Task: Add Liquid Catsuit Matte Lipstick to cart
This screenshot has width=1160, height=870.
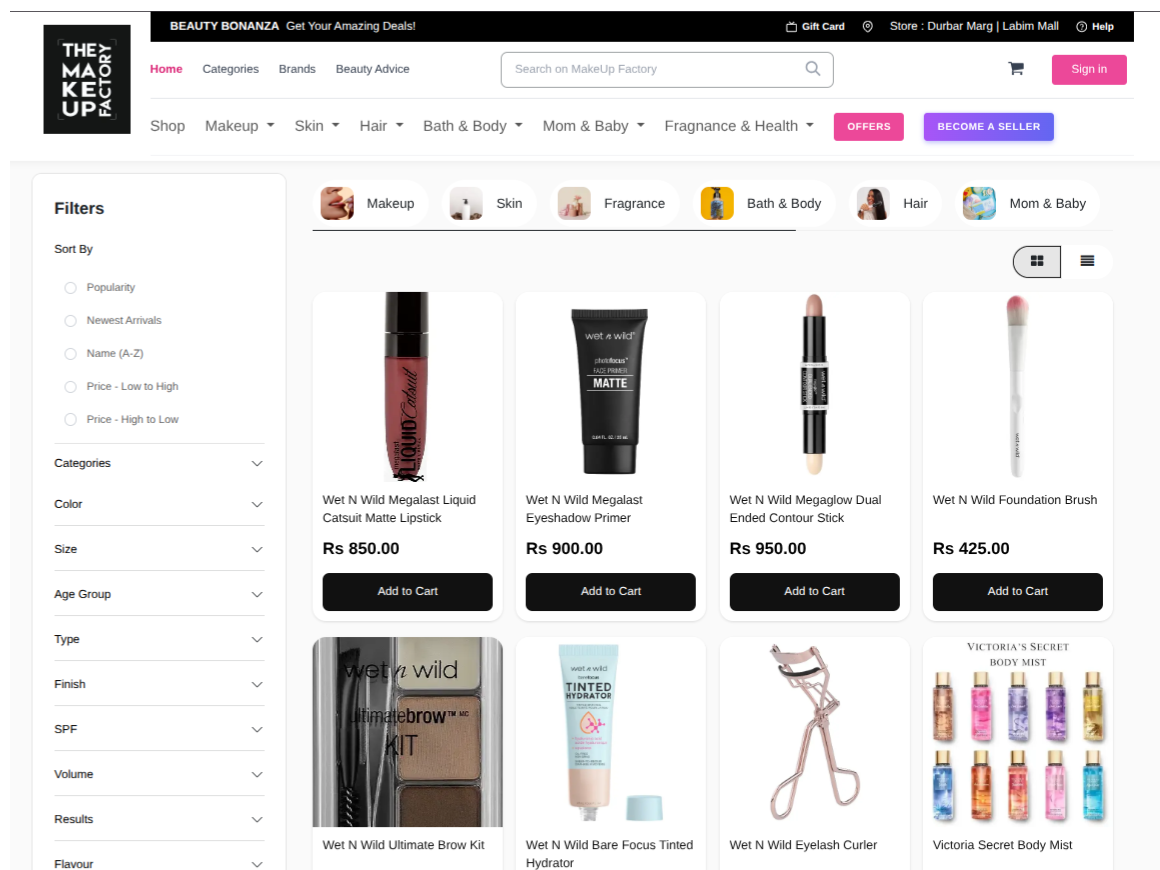Action: 408,592
